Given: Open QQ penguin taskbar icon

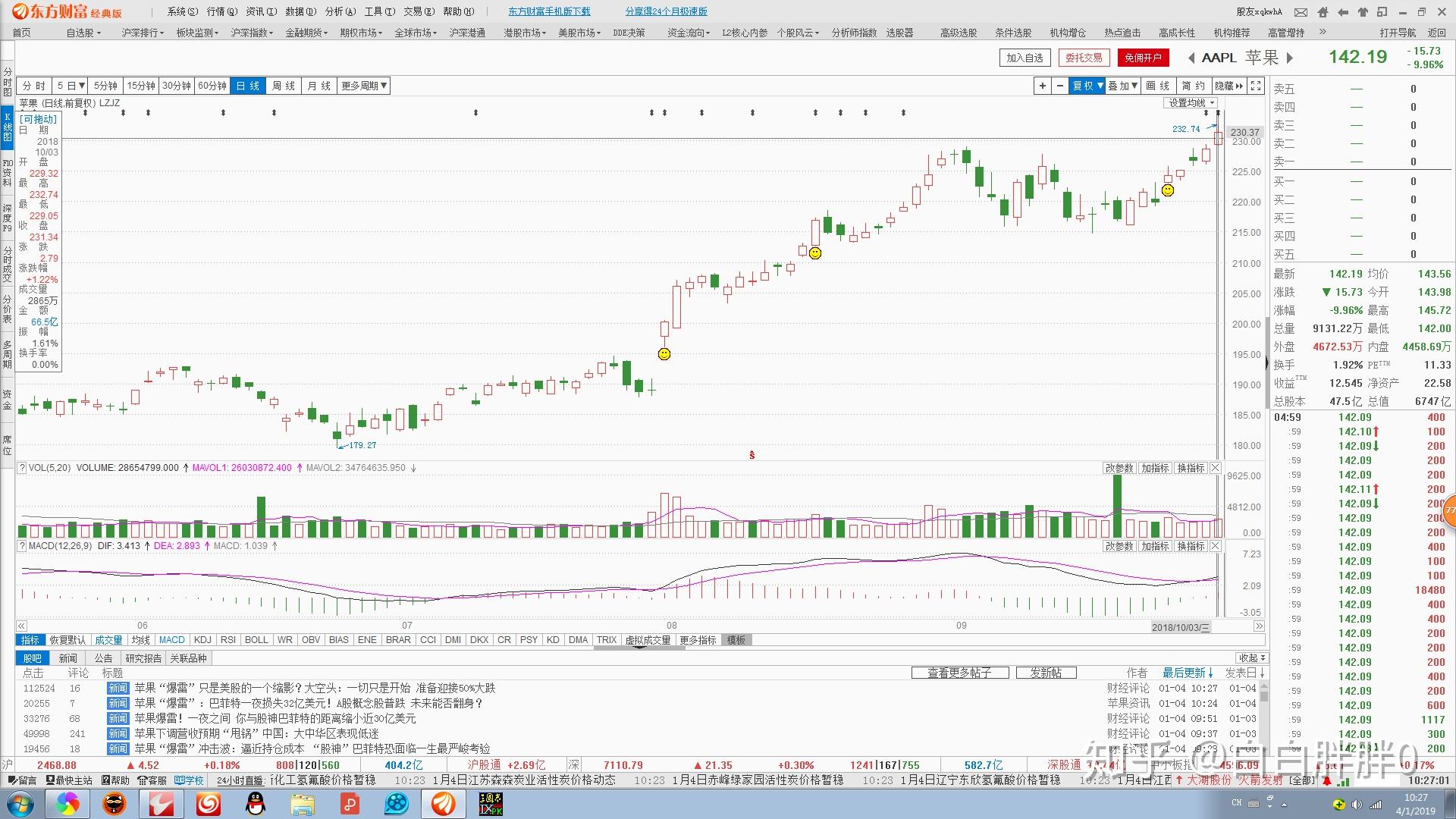Looking at the screenshot, I should pos(256,804).
